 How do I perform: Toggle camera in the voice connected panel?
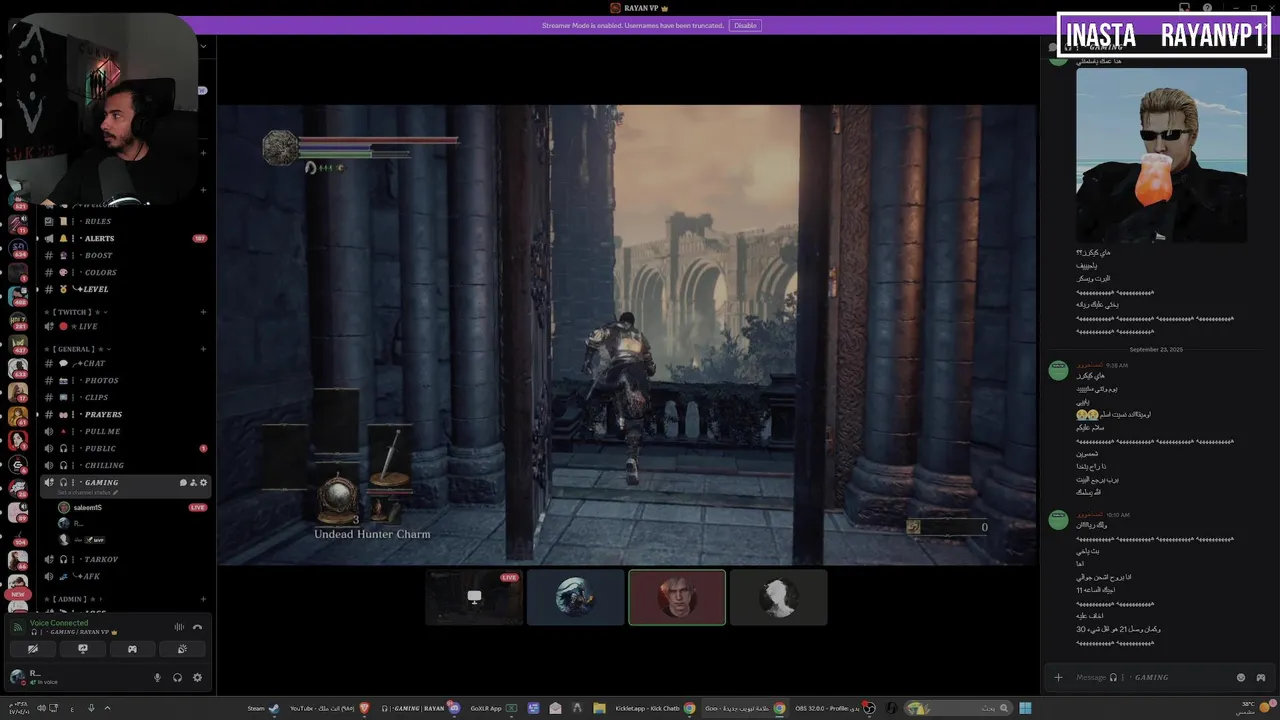click(x=33, y=649)
